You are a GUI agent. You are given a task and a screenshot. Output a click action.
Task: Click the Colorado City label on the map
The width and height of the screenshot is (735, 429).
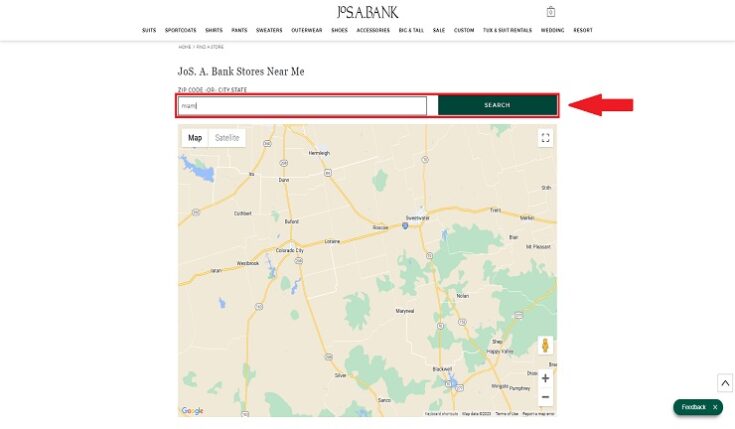(290, 250)
